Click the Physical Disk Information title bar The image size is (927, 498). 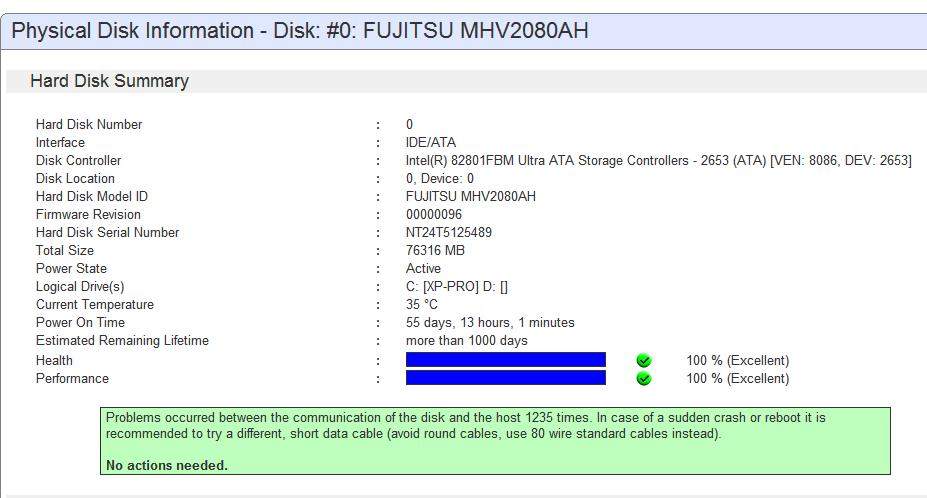[464, 31]
